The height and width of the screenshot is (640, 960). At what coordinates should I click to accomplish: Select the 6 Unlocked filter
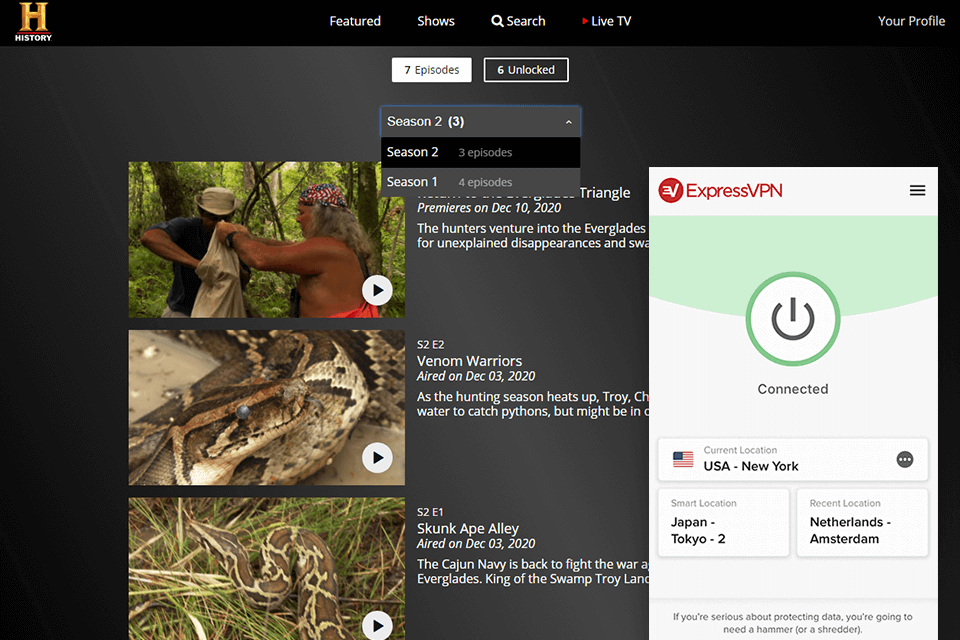pyautogui.click(x=526, y=70)
